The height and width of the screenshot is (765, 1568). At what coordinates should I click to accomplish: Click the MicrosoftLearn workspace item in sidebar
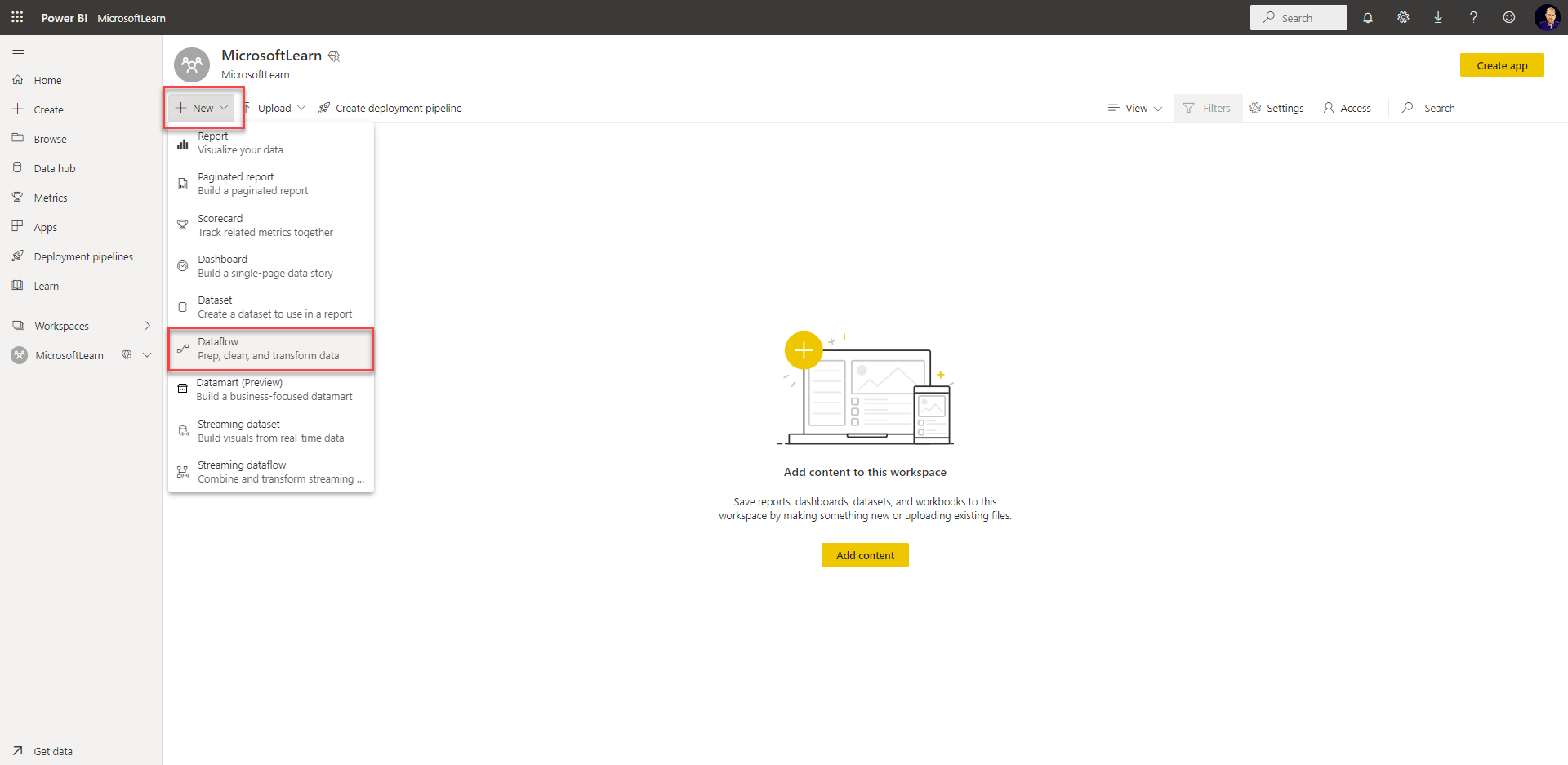click(x=69, y=355)
